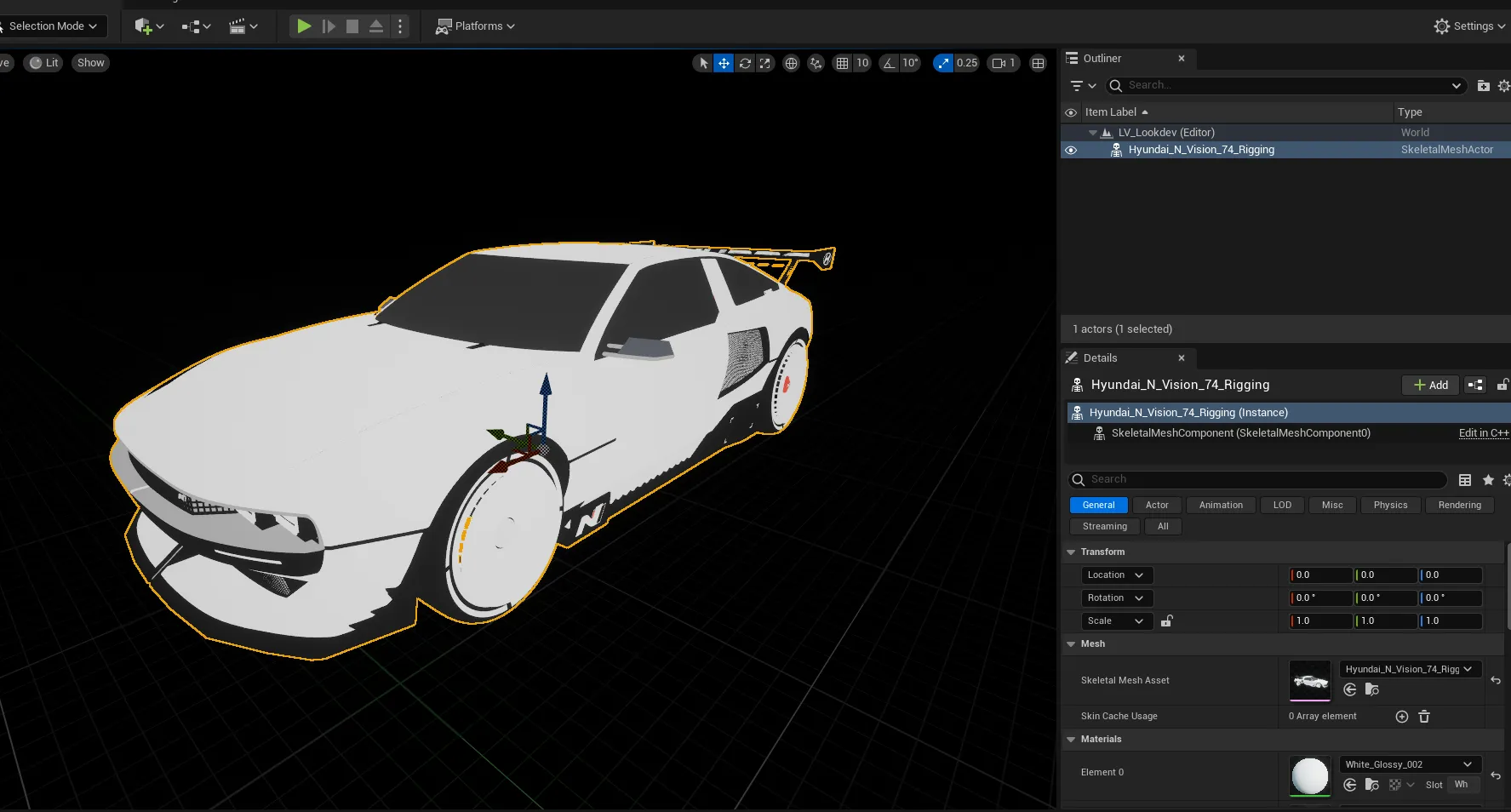Activate the Rotate tool
Image resolution: width=1511 pixels, height=812 pixels.
pyautogui.click(x=745, y=63)
